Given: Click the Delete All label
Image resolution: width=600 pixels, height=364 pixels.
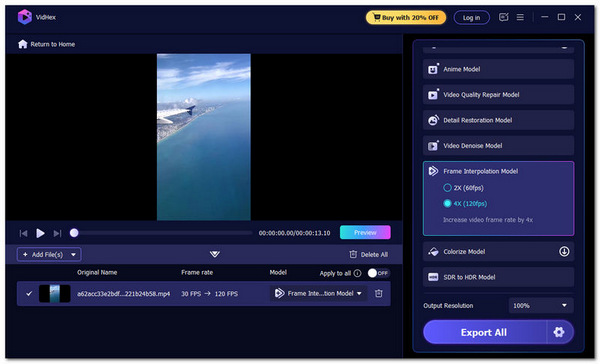Looking at the screenshot, I should click(x=374, y=255).
